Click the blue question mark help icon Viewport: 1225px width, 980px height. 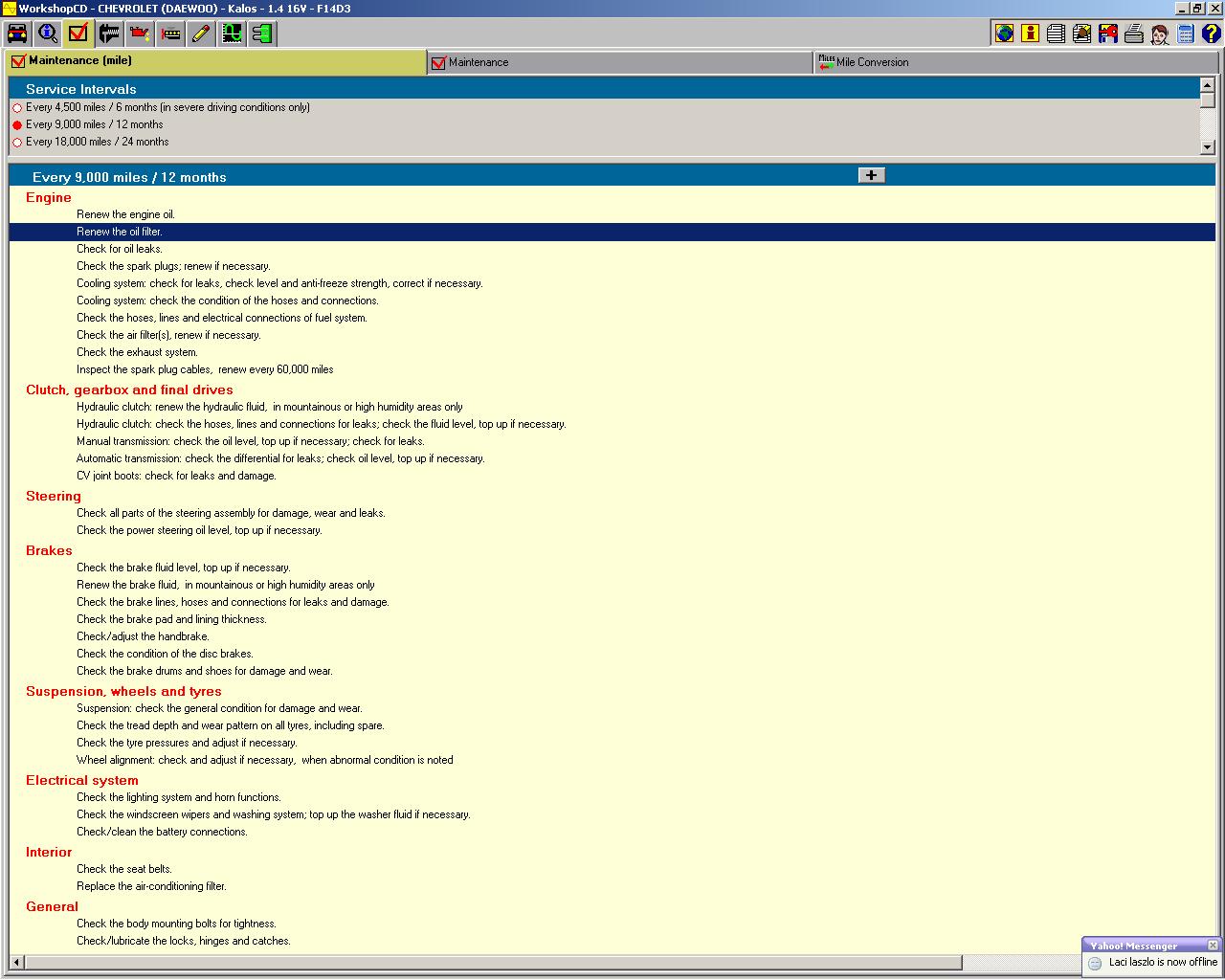point(1211,33)
